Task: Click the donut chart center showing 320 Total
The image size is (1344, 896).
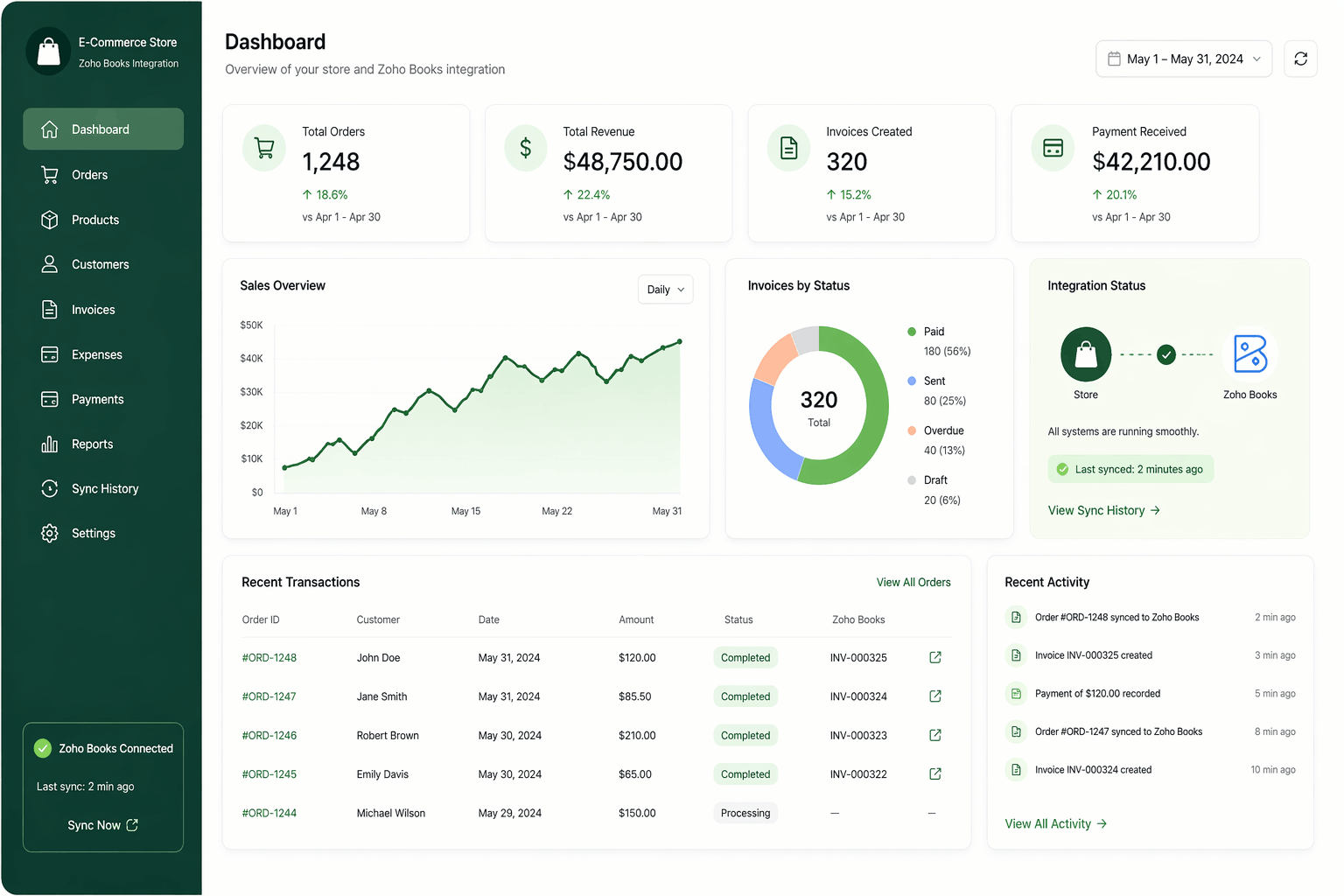Action: (x=819, y=408)
